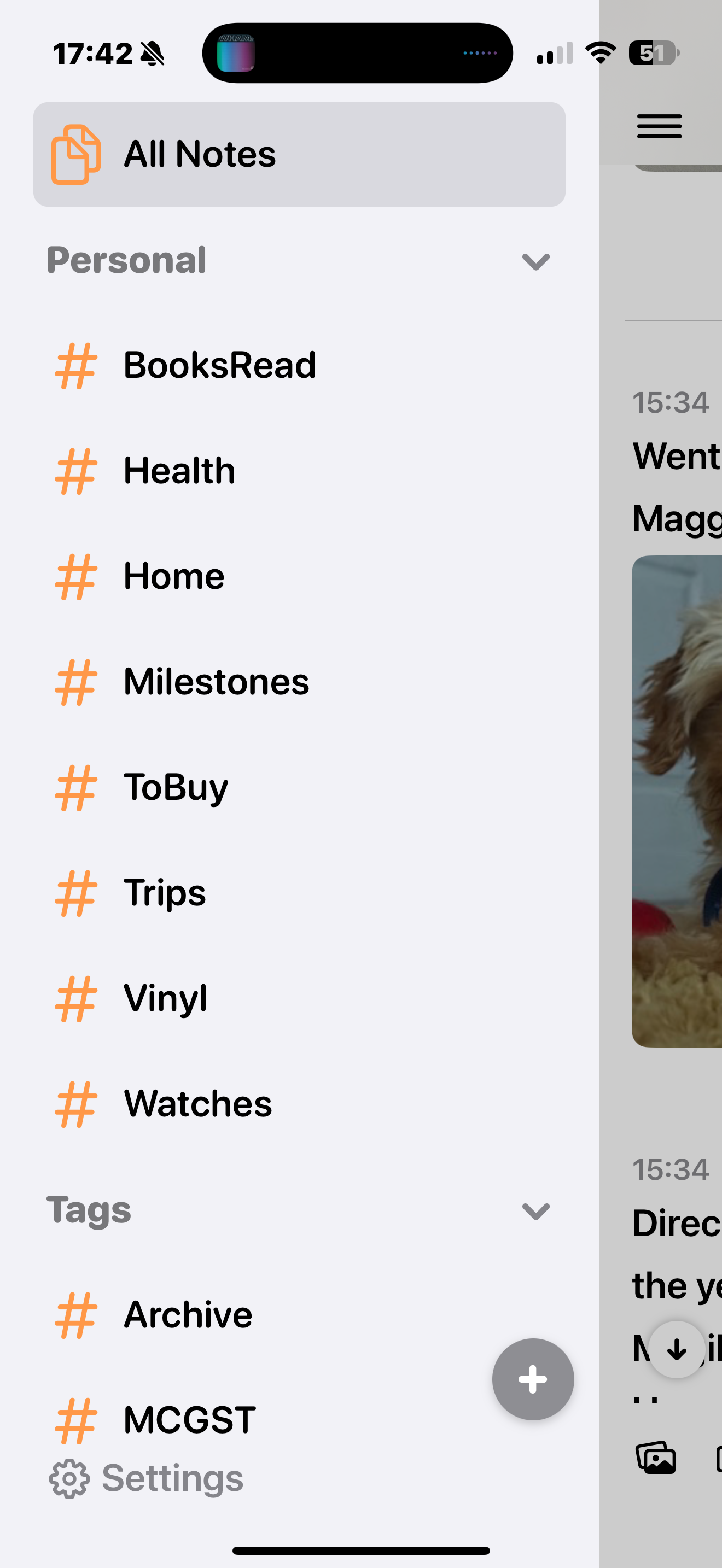Viewport: 722px width, 1568px height.
Task: Collapse the Tags section chevron
Action: click(535, 1212)
